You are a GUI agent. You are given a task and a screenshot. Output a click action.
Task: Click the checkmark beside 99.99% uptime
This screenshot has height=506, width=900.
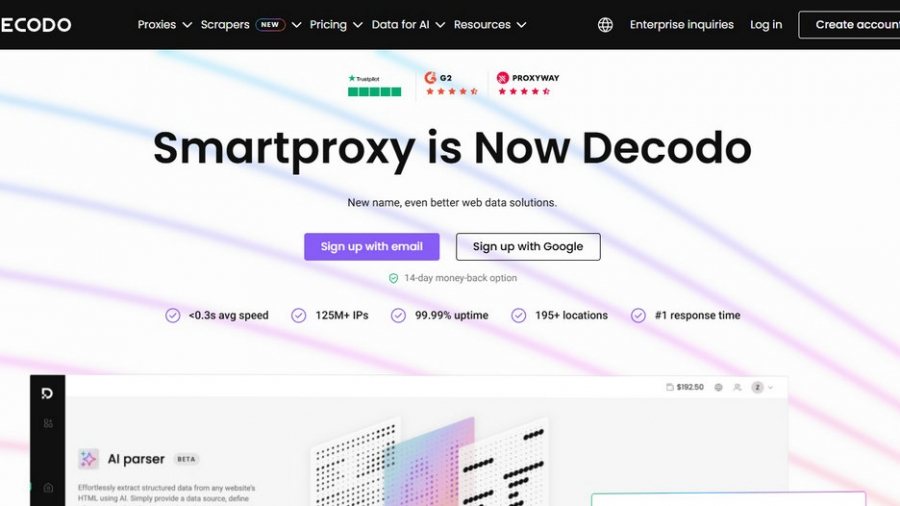(398, 316)
